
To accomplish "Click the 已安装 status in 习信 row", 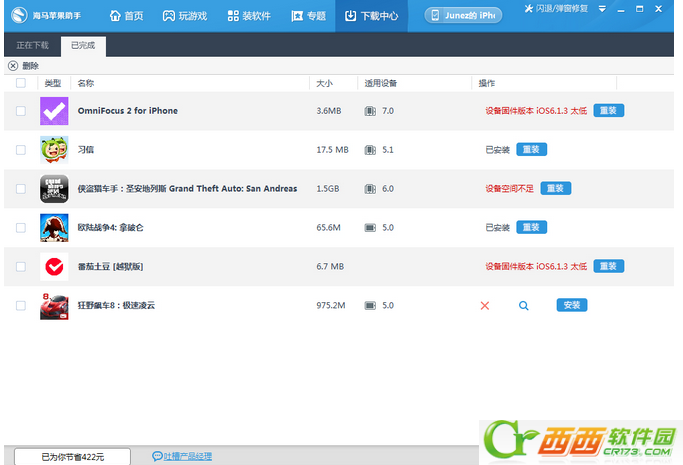I will pyautogui.click(x=497, y=150).
